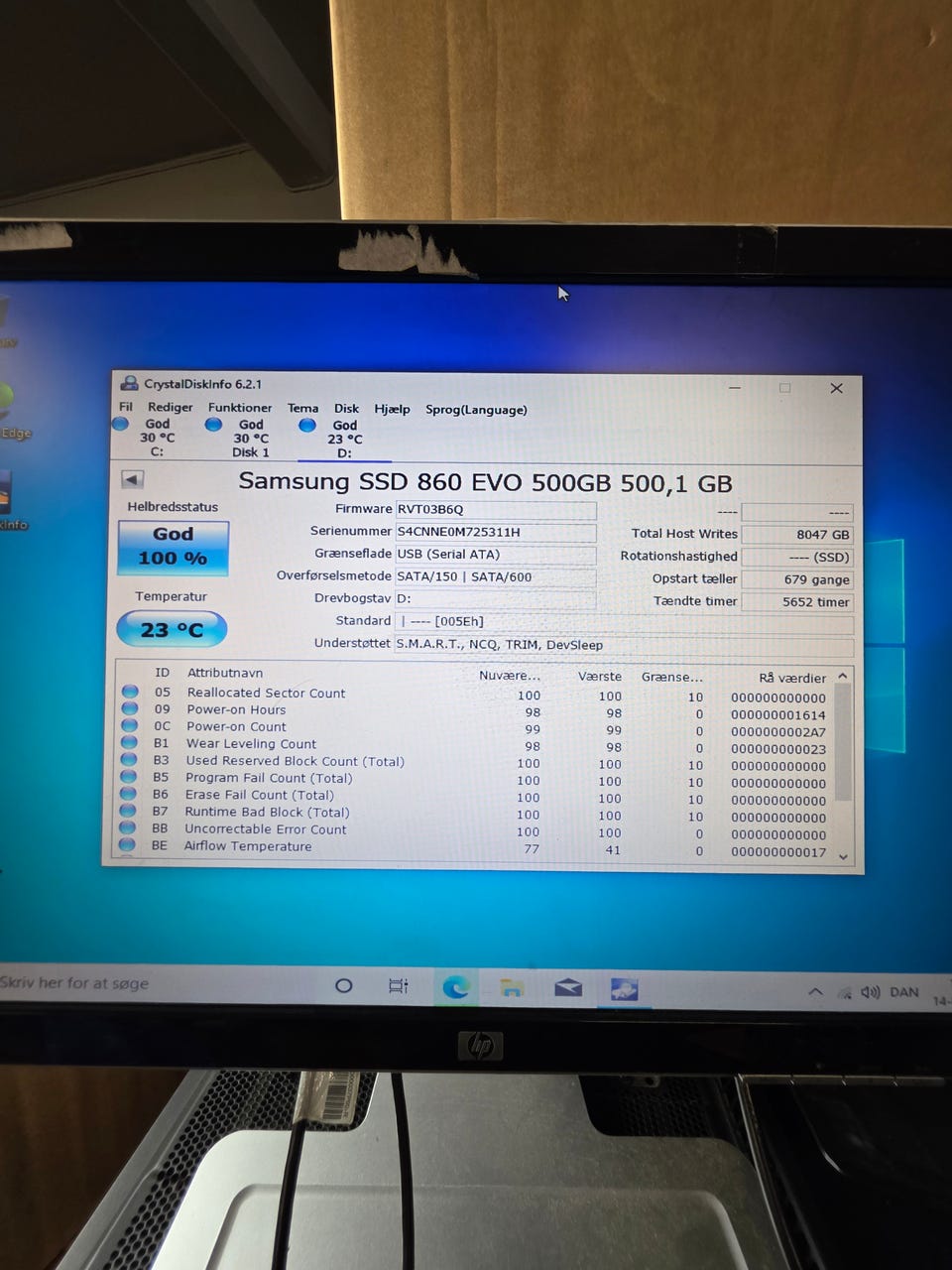Click the serial number field S4CNNE0M725311H

point(496,533)
